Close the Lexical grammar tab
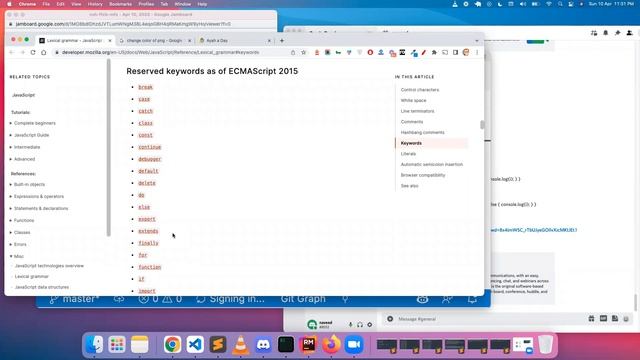This screenshot has height=360, width=640. point(109,40)
